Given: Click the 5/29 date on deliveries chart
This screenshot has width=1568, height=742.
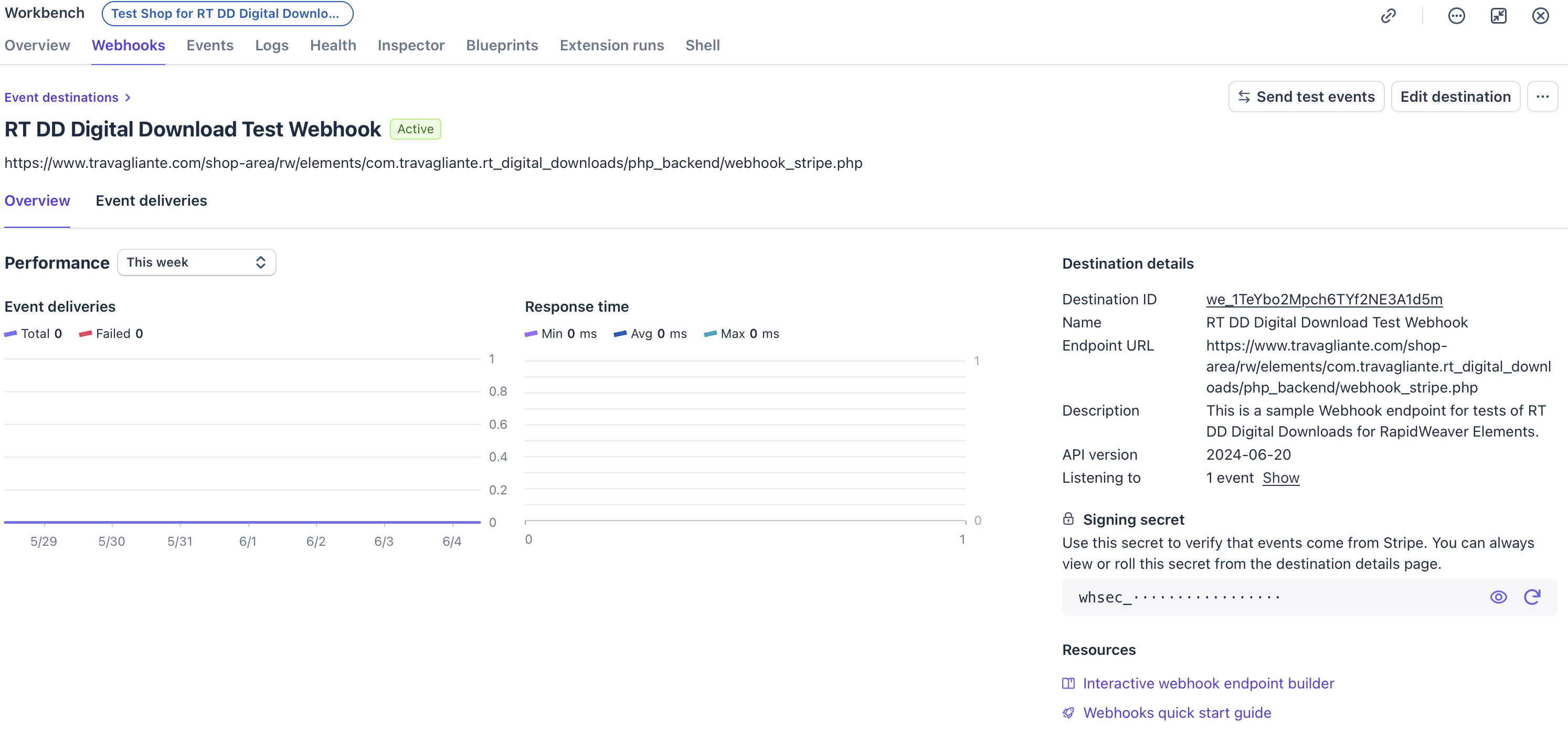Looking at the screenshot, I should coord(44,541).
